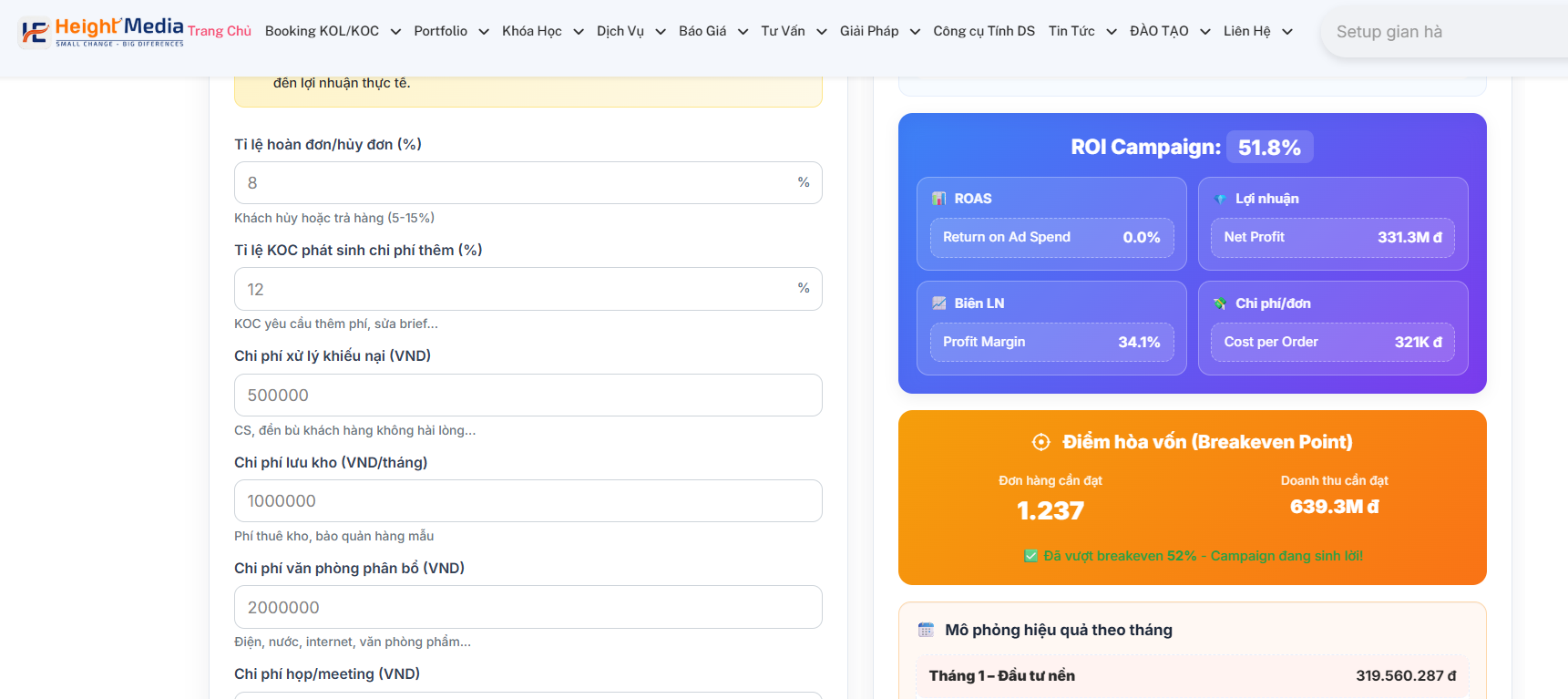The image size is (1568, 699).
Task: Select the Biên LN chart icon
Action: [x=939, y=303]
